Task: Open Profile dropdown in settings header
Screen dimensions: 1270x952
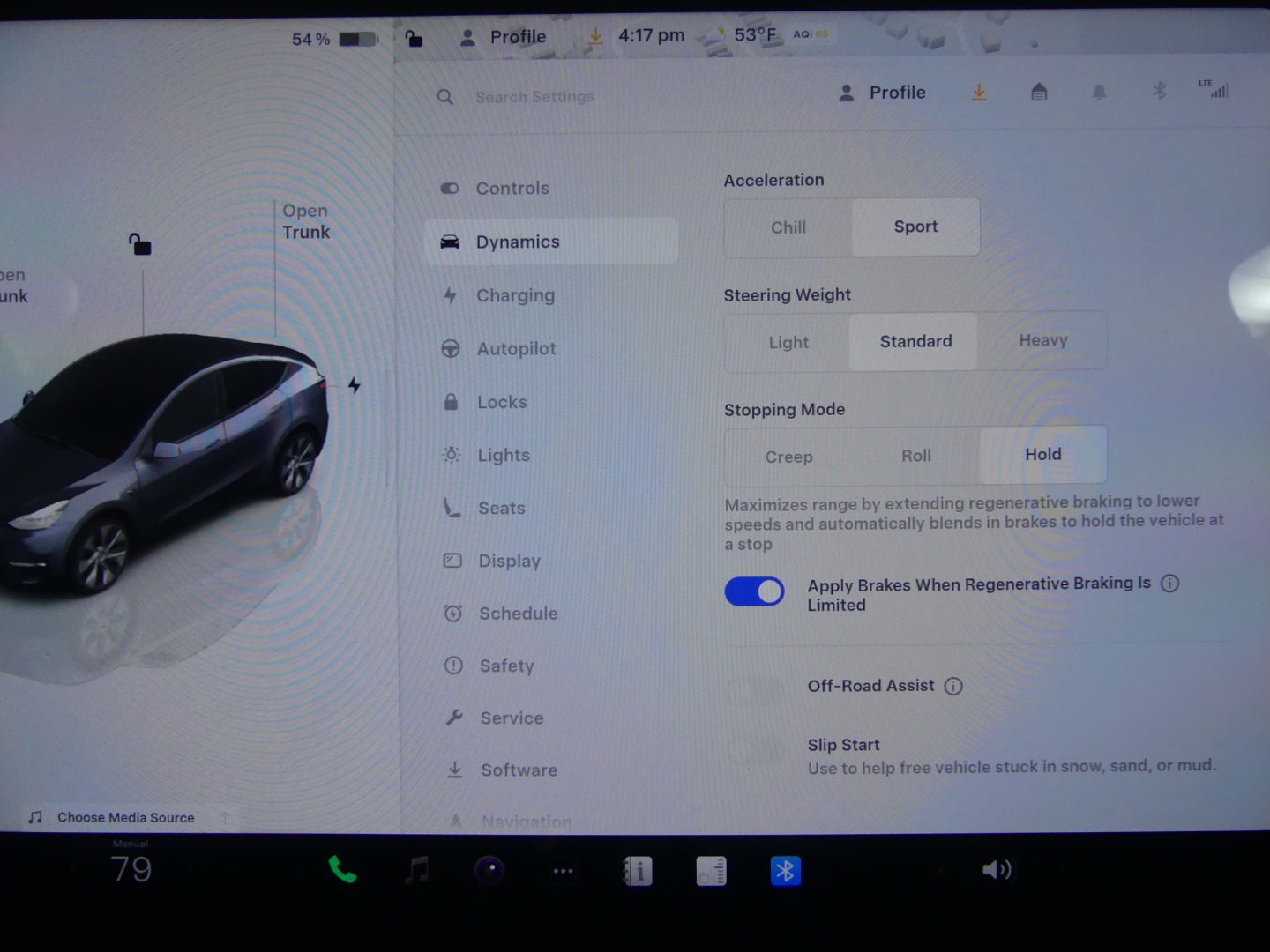Action: [882, 93]
